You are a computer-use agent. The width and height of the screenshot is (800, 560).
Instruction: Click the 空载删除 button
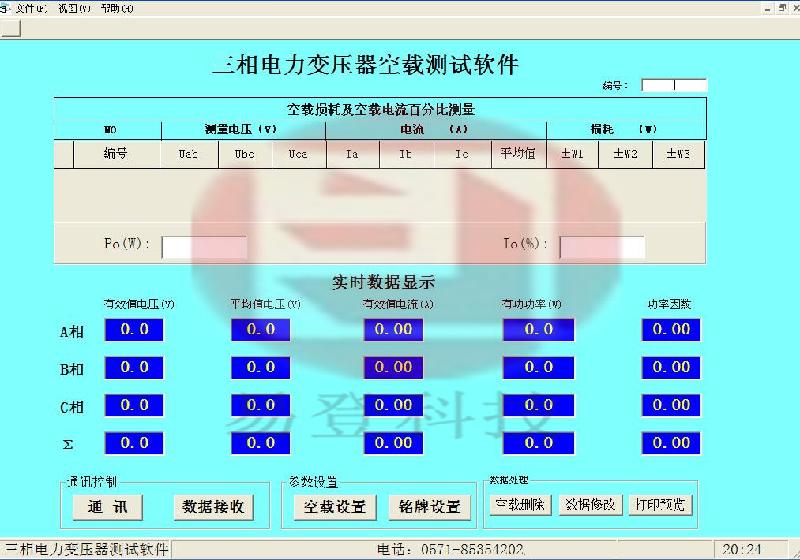520,505
